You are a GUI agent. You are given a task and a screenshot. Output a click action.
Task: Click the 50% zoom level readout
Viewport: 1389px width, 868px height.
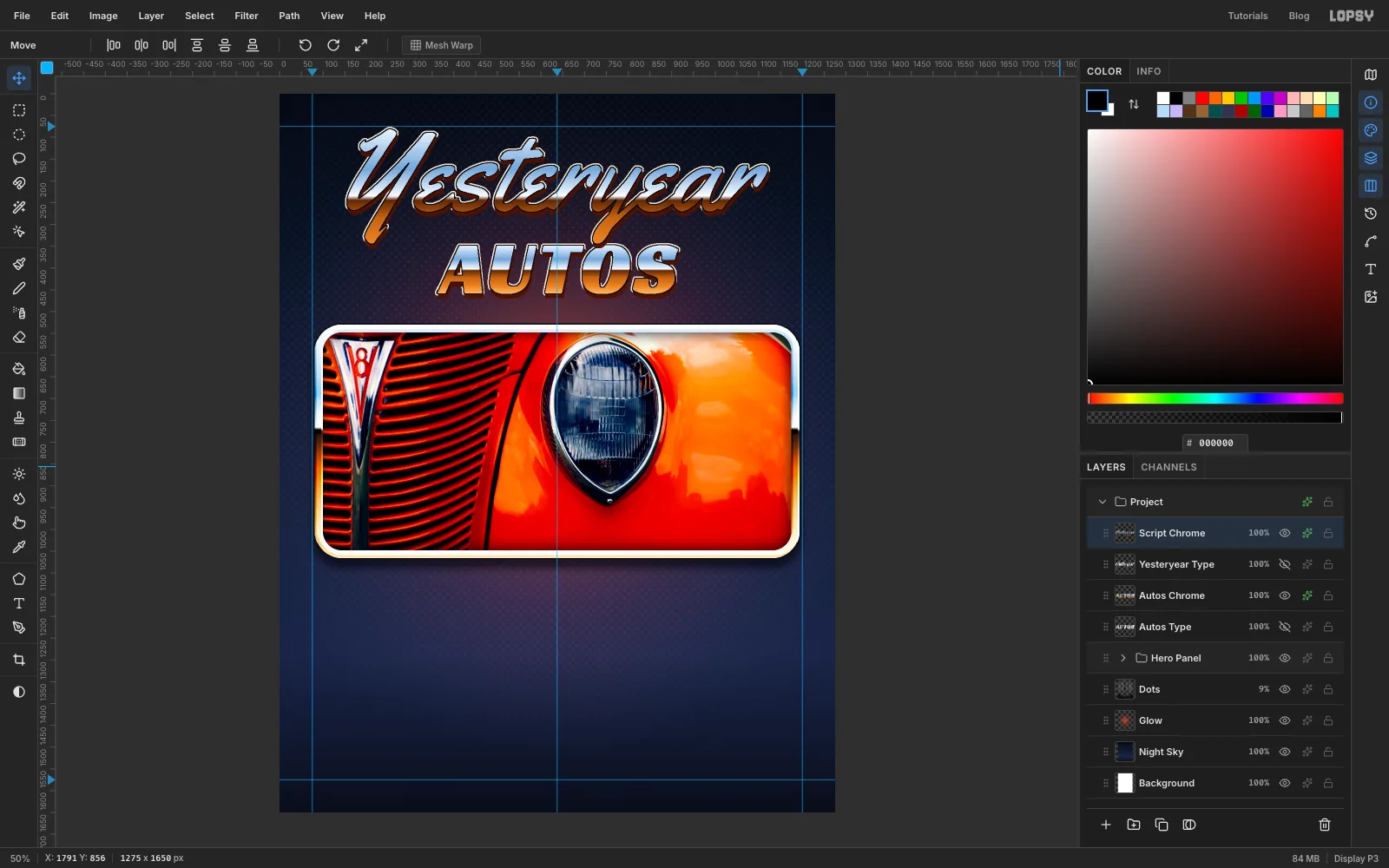[20, 858]
